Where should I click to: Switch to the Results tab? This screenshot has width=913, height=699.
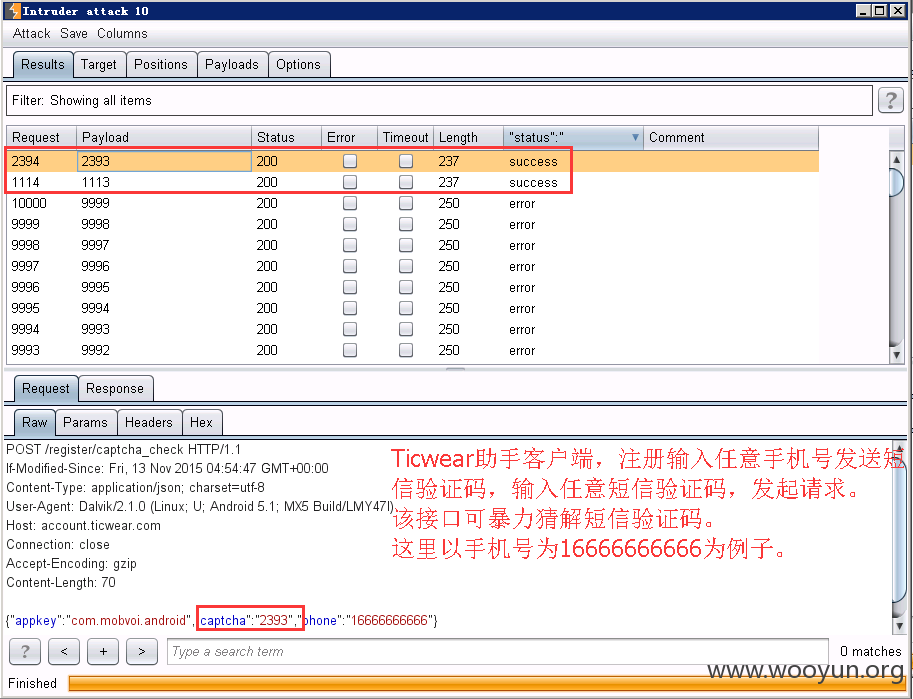[x=43, y=65]
